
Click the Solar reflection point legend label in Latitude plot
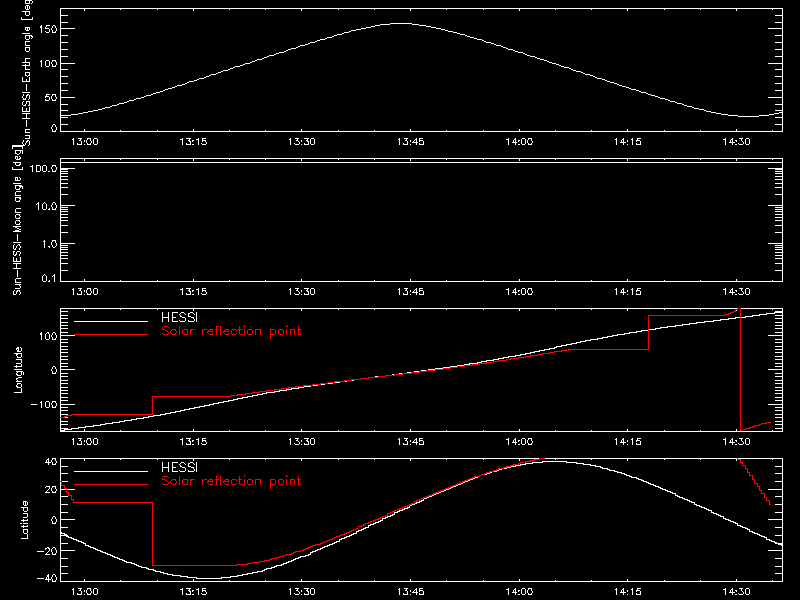[x=231, y=481]
